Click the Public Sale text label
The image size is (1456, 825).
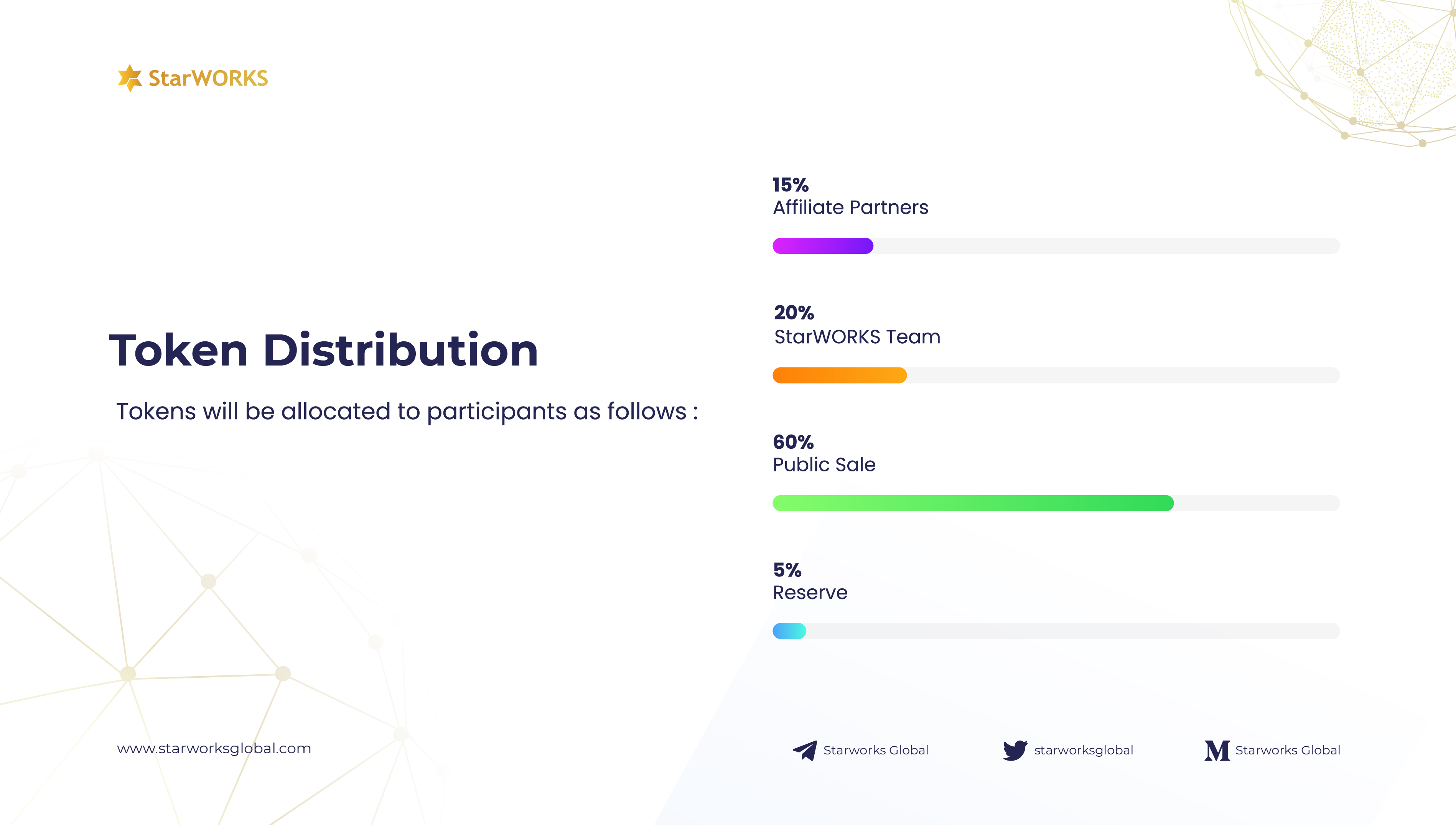(x=824, y=464)
